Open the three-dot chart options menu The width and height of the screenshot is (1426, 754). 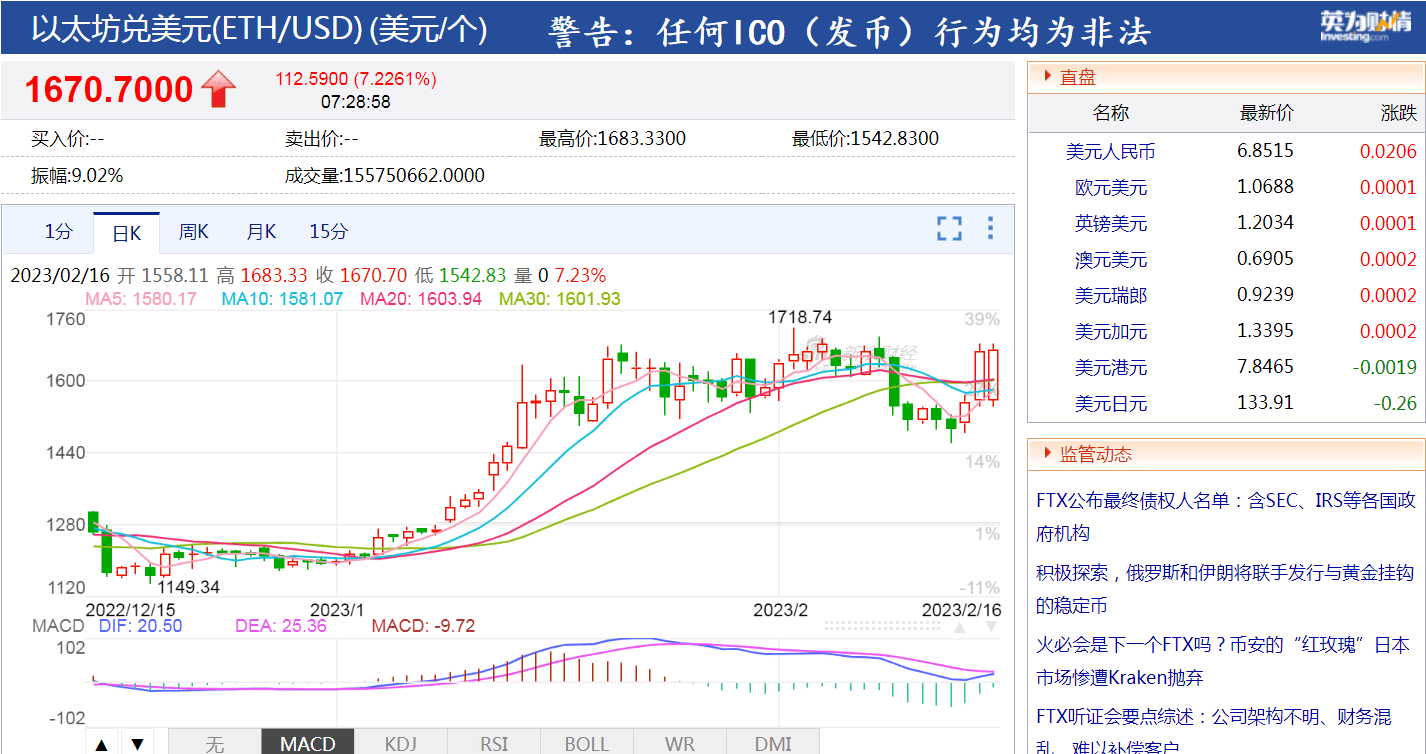coord(990,228)
